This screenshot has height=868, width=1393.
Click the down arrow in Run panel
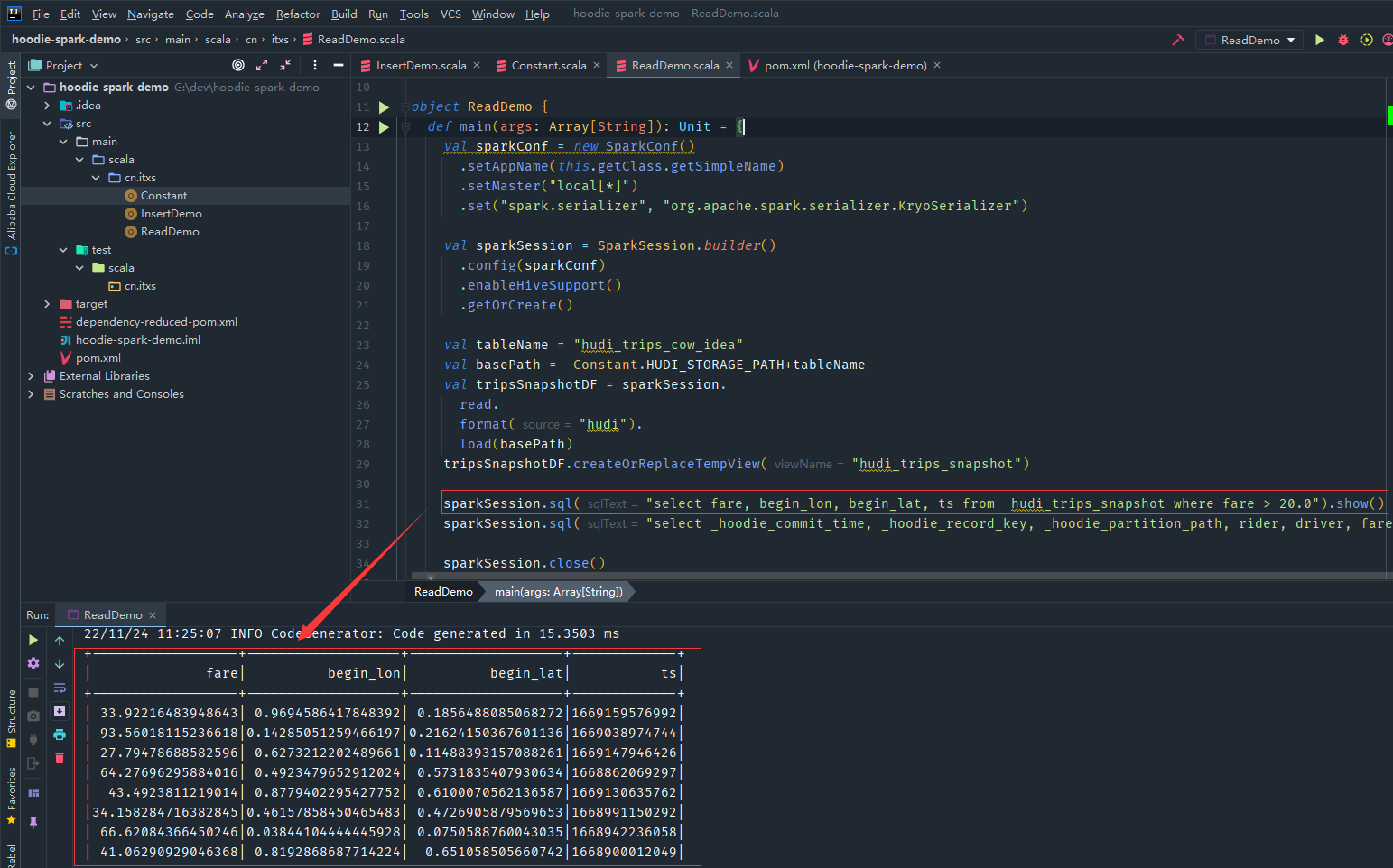coord(60,664)
